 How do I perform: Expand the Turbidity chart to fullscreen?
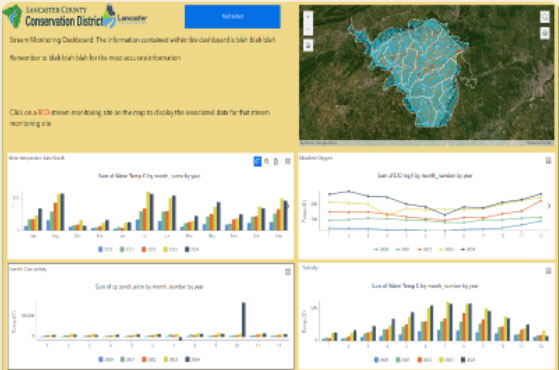[x=548, y=271]
